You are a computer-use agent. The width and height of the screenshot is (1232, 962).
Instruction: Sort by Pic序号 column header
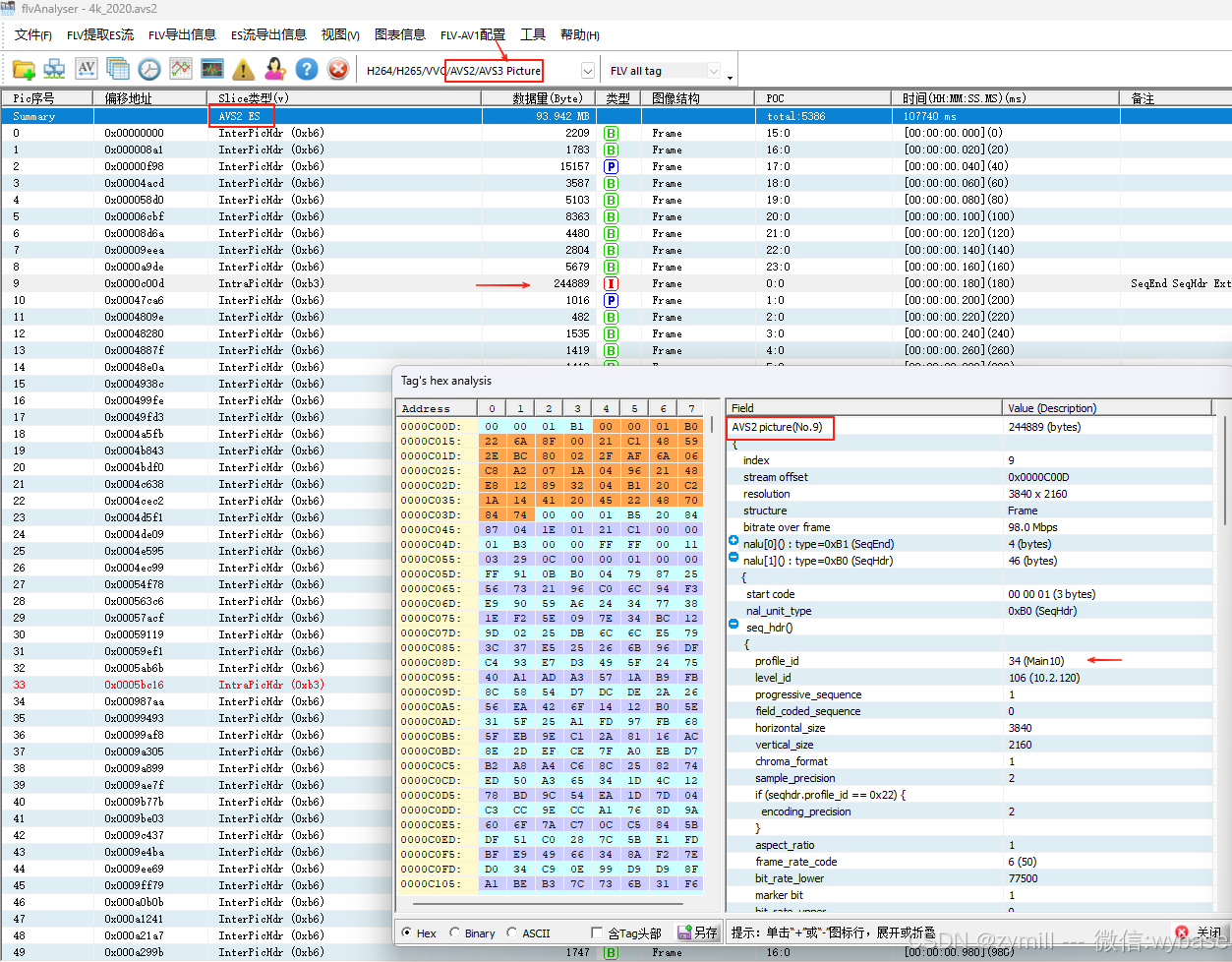(47, 98)
